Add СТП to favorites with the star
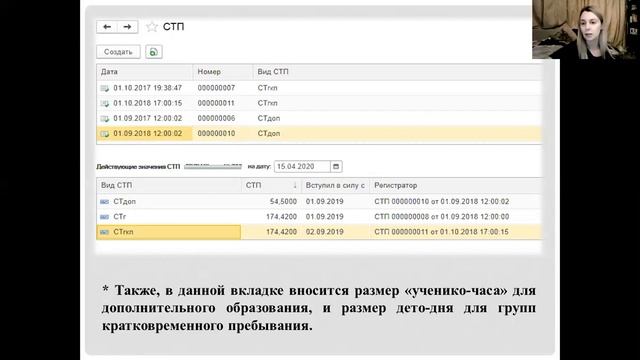 (x=152, y=27)
